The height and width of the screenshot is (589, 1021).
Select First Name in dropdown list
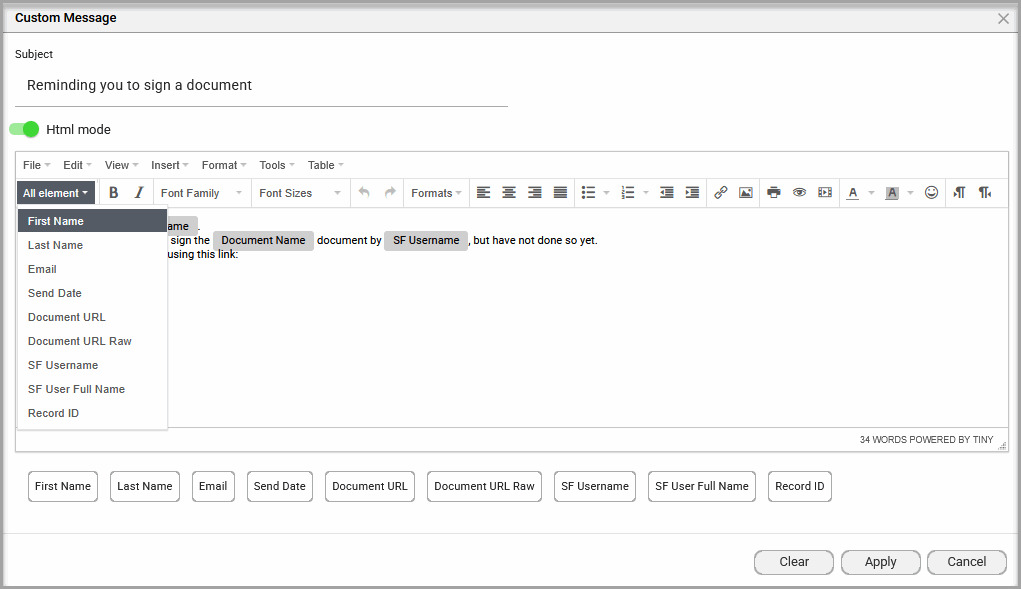coord(92,221)
